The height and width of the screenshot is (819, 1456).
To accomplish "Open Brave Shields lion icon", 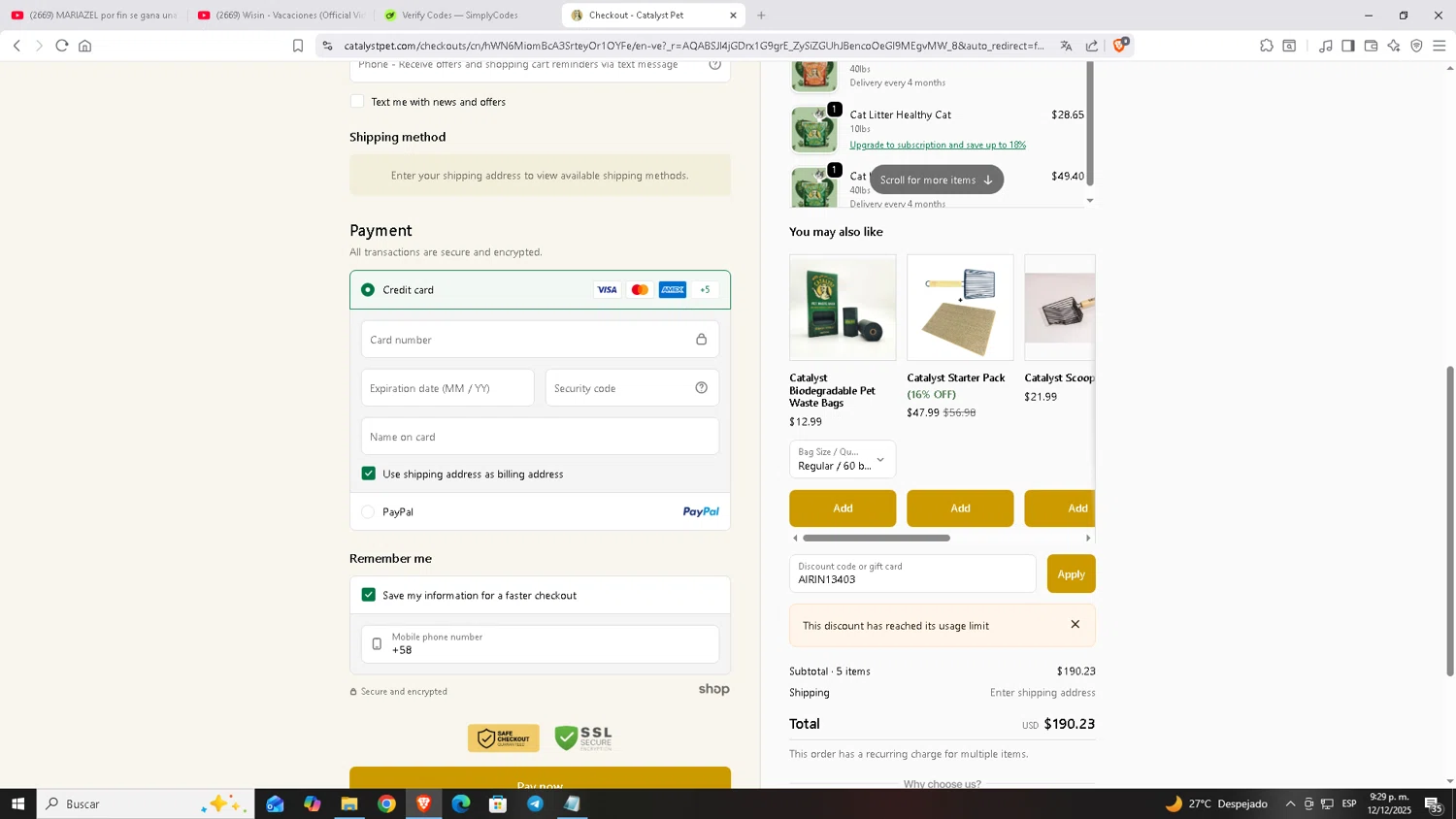I will pos(1119,46).
